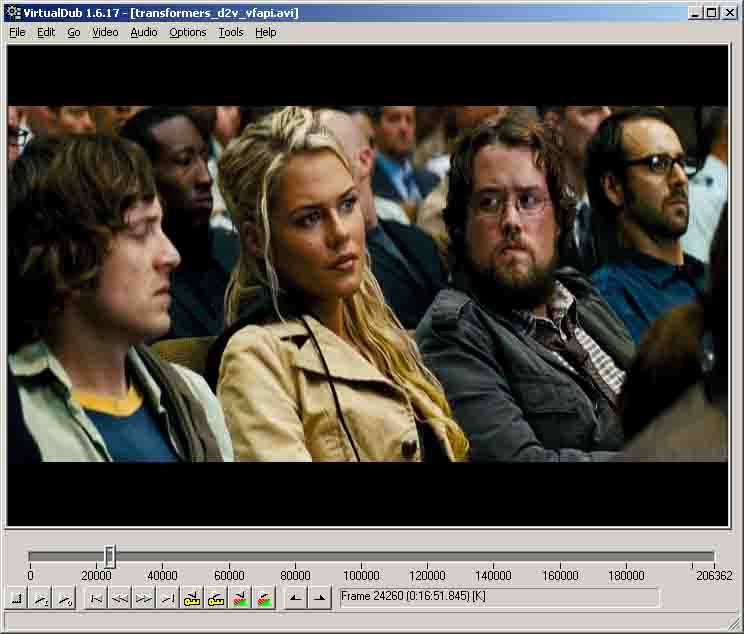The image size is (744, 634).
Task: Step backward with double-left arrows button
Action: click(120, 598)
